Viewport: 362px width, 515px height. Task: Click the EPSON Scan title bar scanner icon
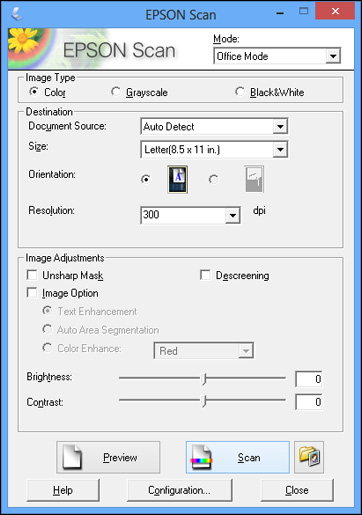[16, 14]
